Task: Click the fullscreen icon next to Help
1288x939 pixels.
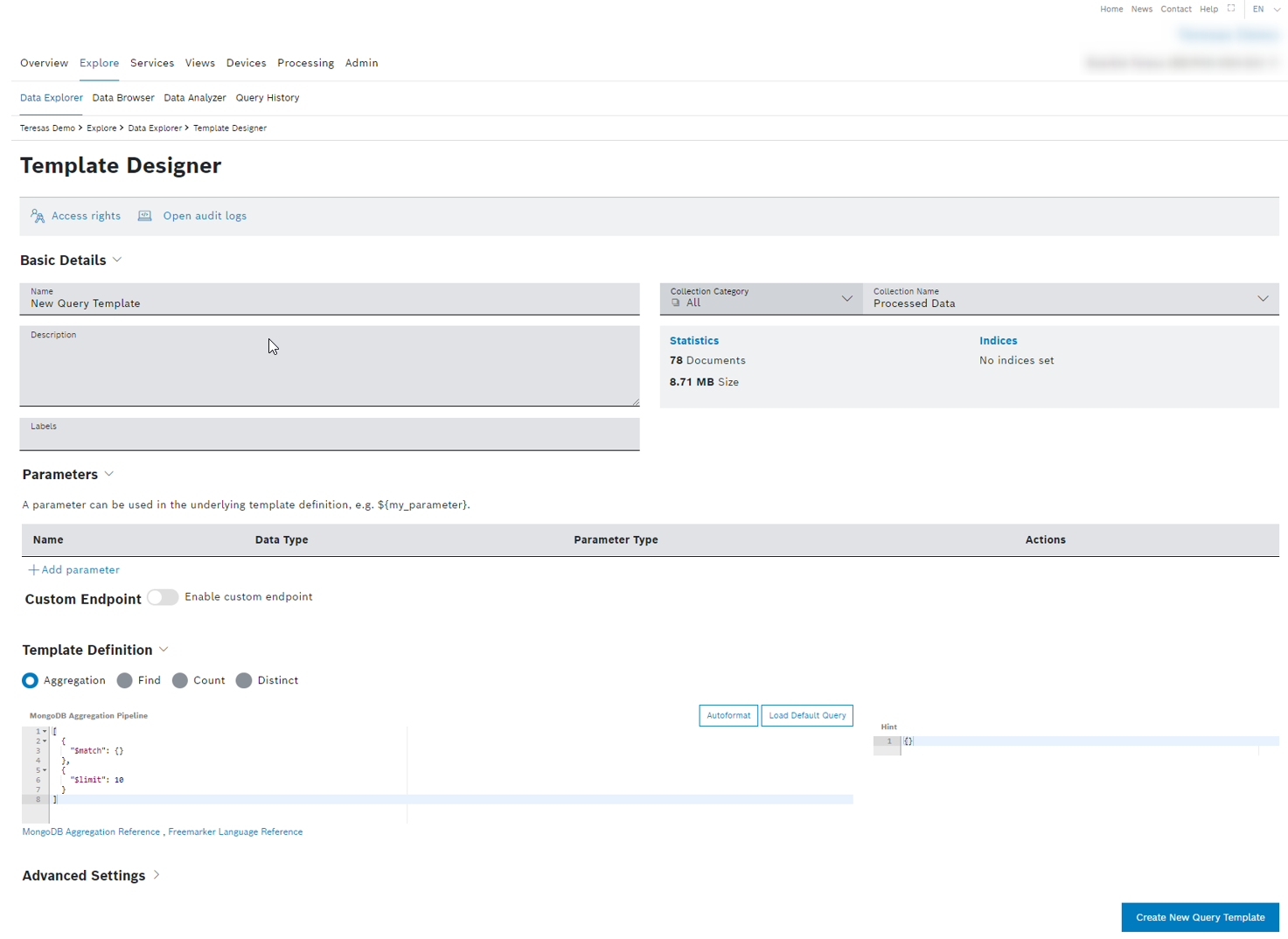Action: [1231, 9]
